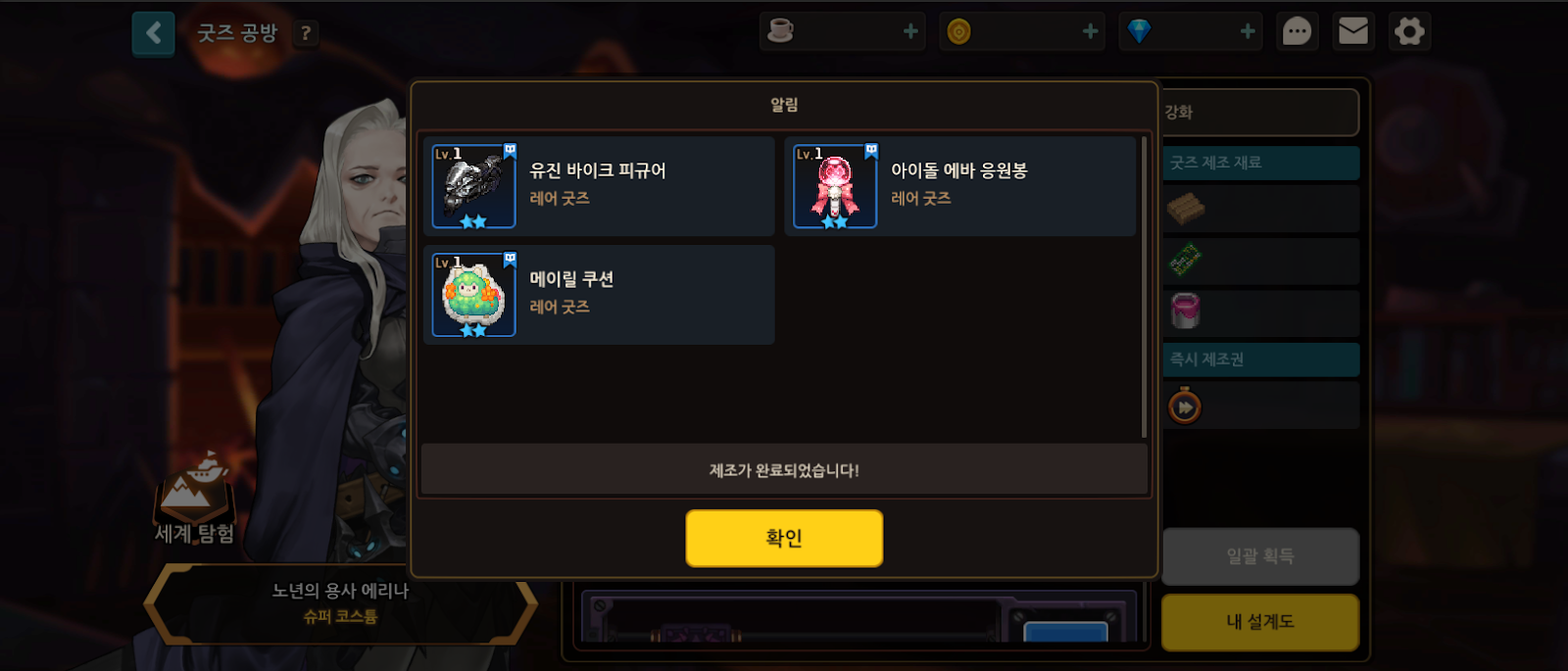Click the alert list scrollbar

tap(1144, 287)
